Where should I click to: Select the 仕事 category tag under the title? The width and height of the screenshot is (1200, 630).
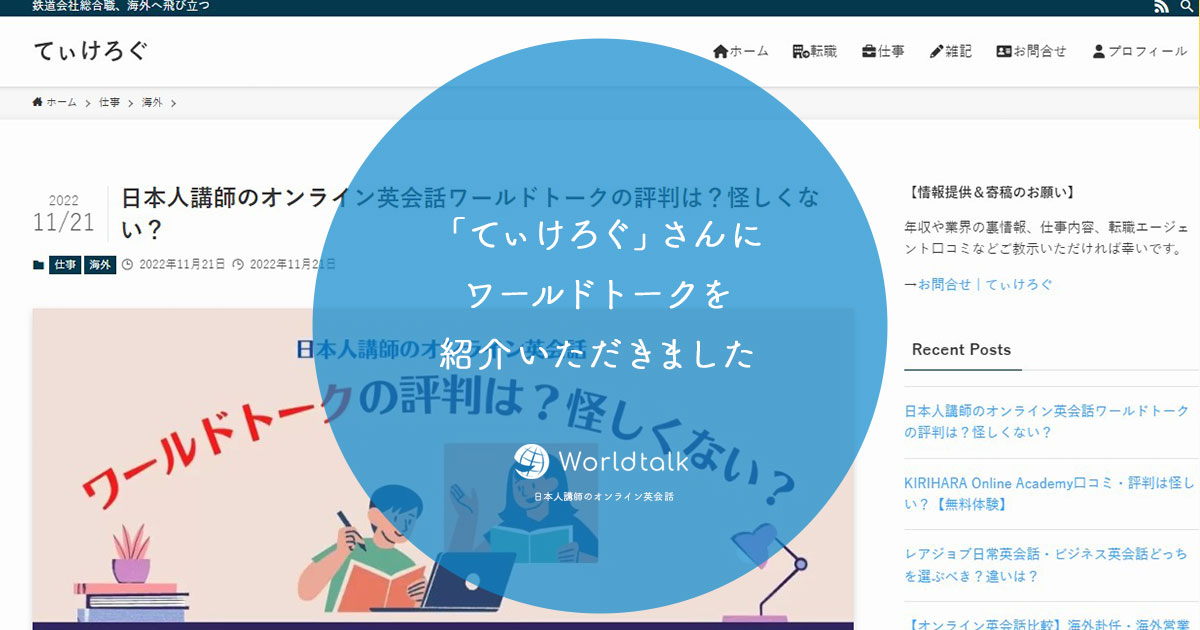[x=65, y=265]
